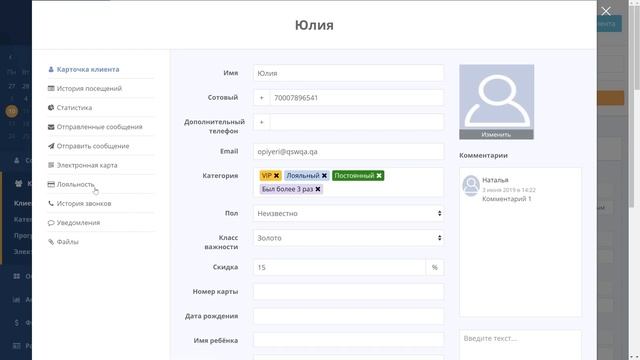640x360 pixels.
Task: Click the icon beside Электронная карта
Action: point(51,165)
